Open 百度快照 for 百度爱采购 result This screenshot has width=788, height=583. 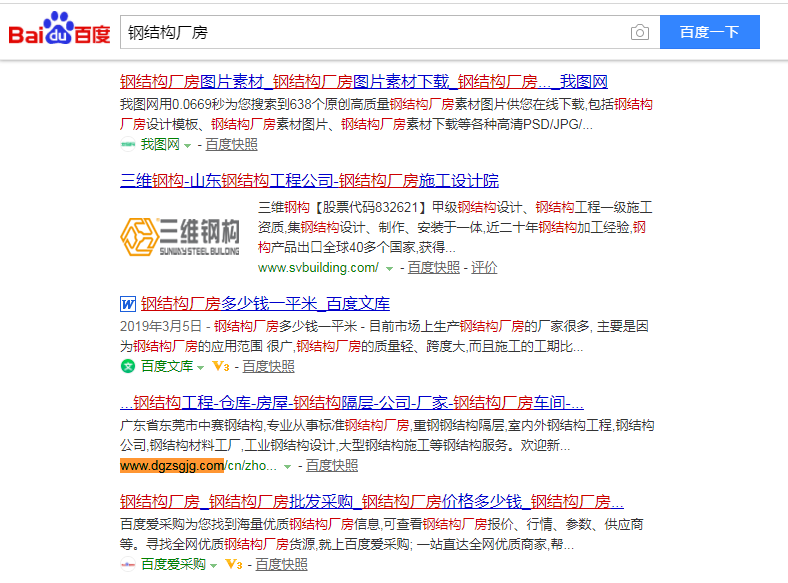281,564
